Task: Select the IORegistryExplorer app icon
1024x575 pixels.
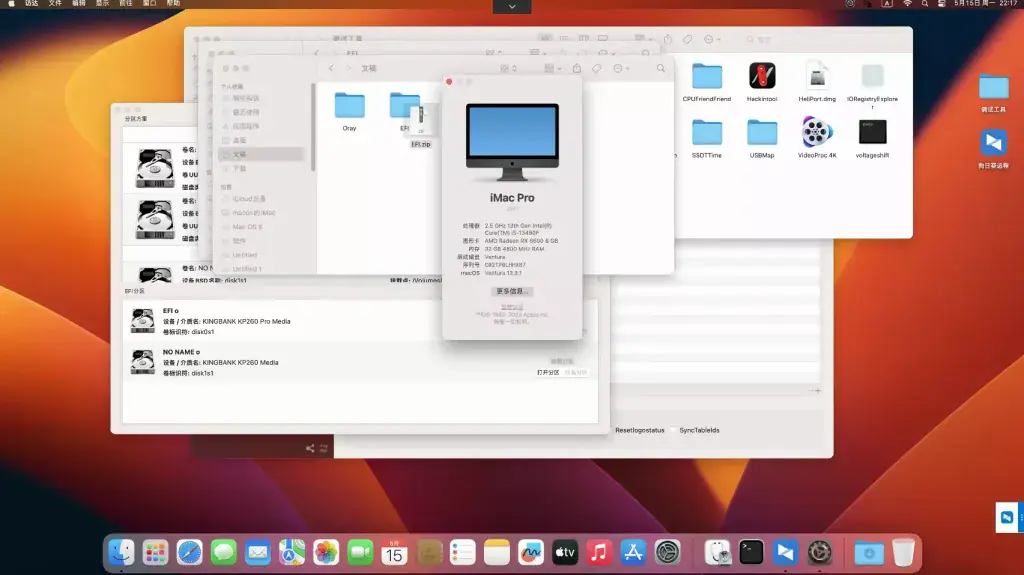Action: click(872, 76)
